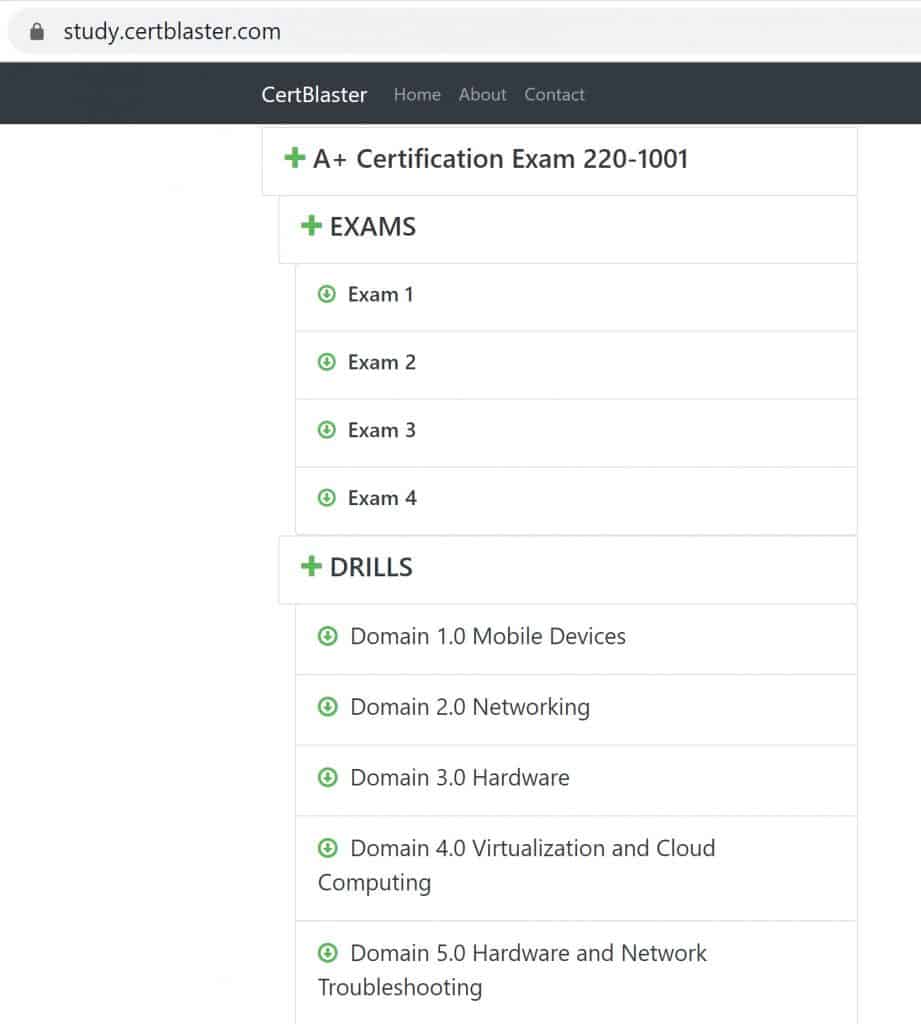Toggle the plus icon beside A+ Certification Exam

(x=295, y=158)
